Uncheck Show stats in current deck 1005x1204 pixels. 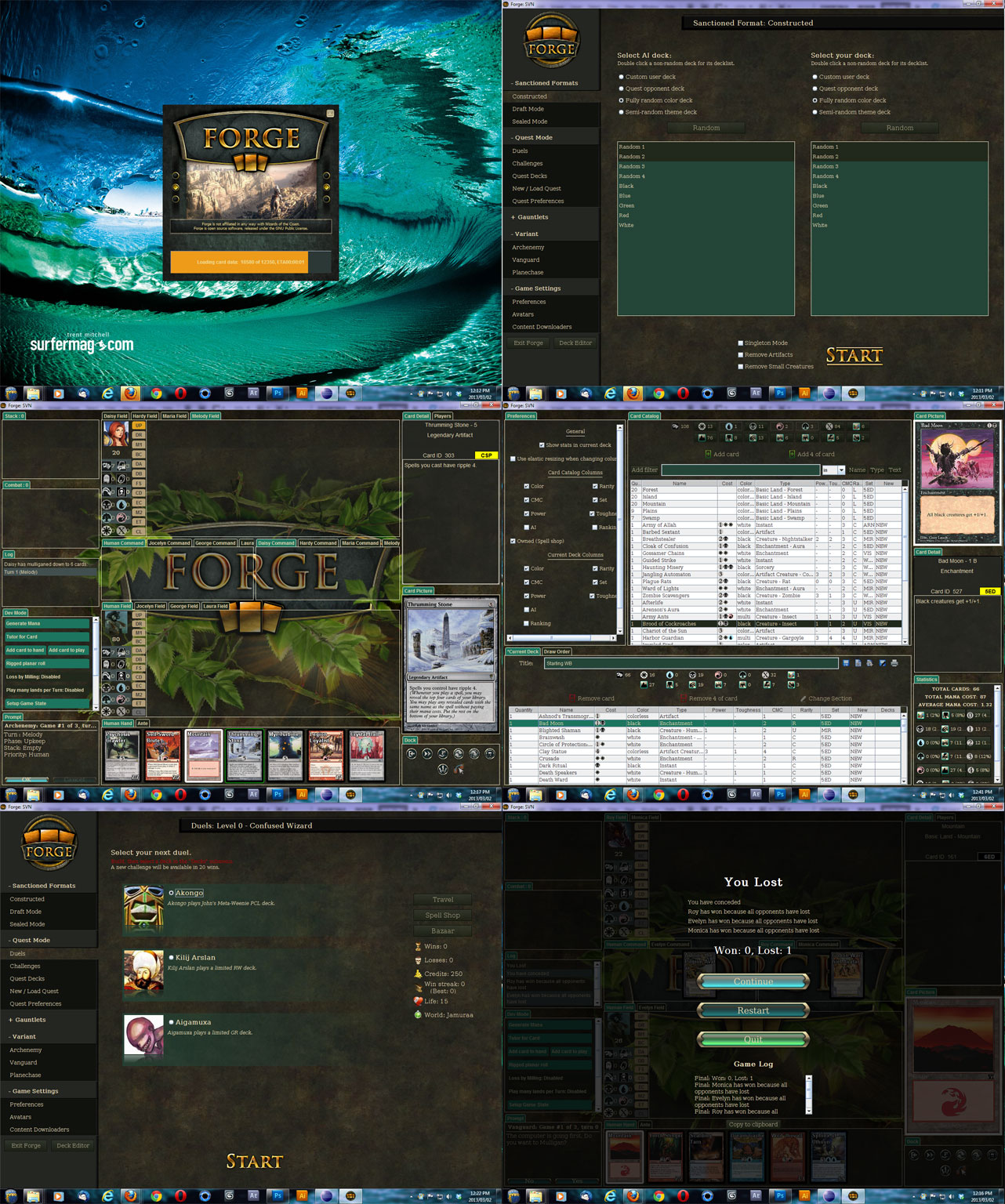coord(542,445)
